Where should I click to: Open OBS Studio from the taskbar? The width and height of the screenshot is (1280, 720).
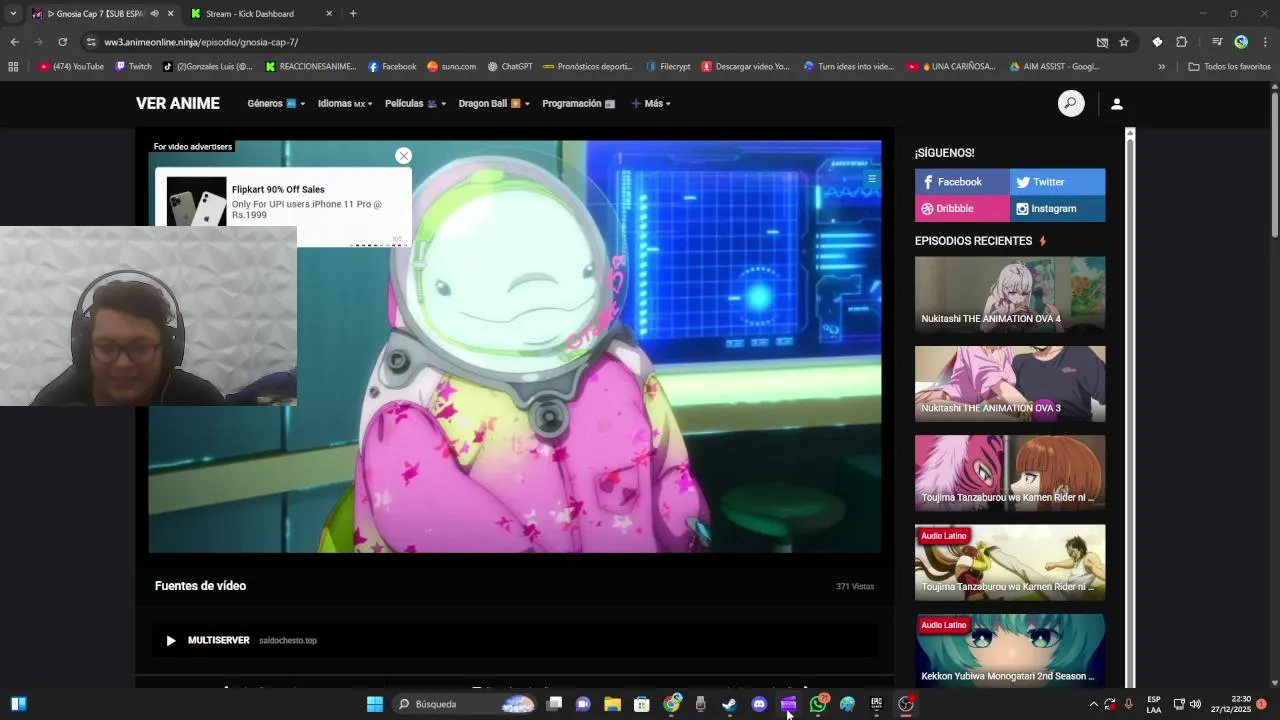click(906, 704)
